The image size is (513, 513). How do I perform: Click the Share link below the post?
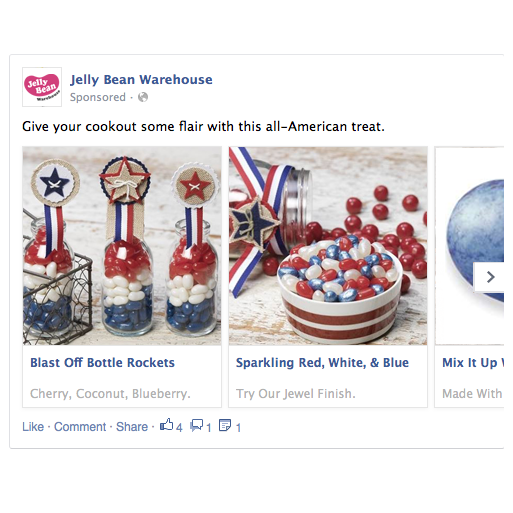[x=132, y=427]
